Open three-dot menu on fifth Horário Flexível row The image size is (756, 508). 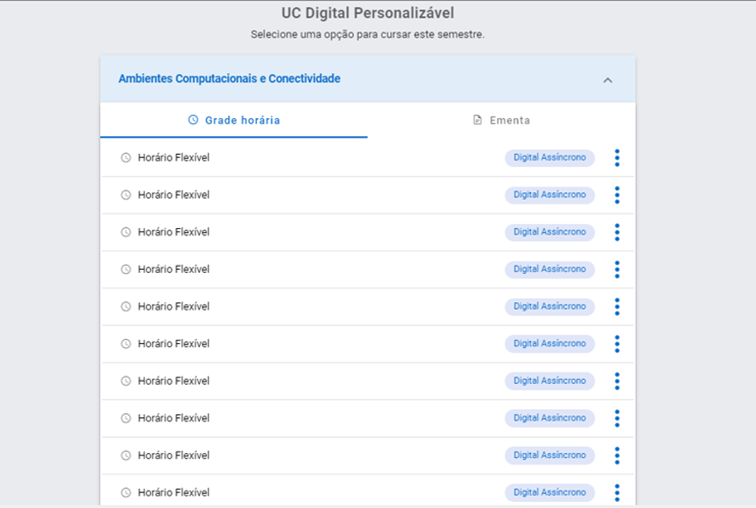click(x=617, y=307)
